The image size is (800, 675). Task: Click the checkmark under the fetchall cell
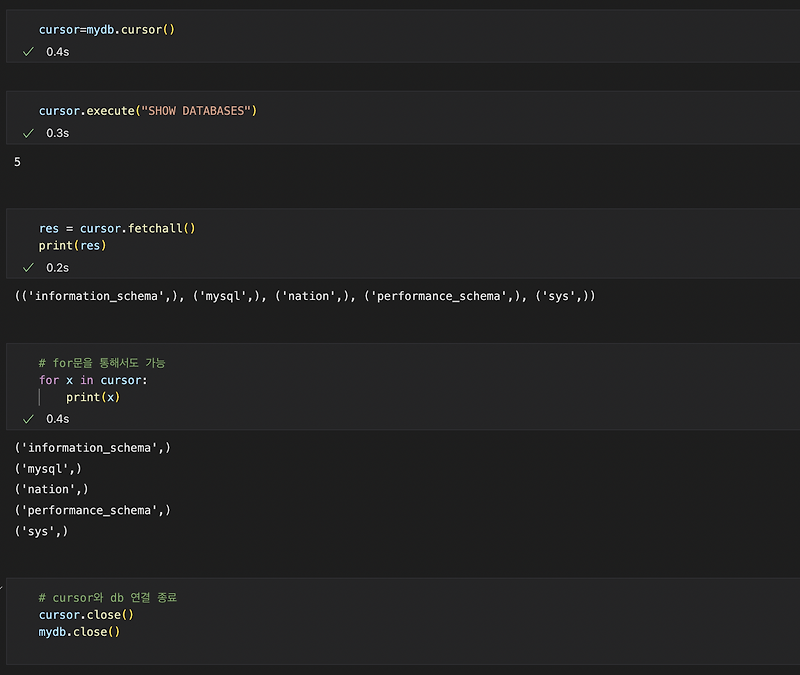(28, 267)
